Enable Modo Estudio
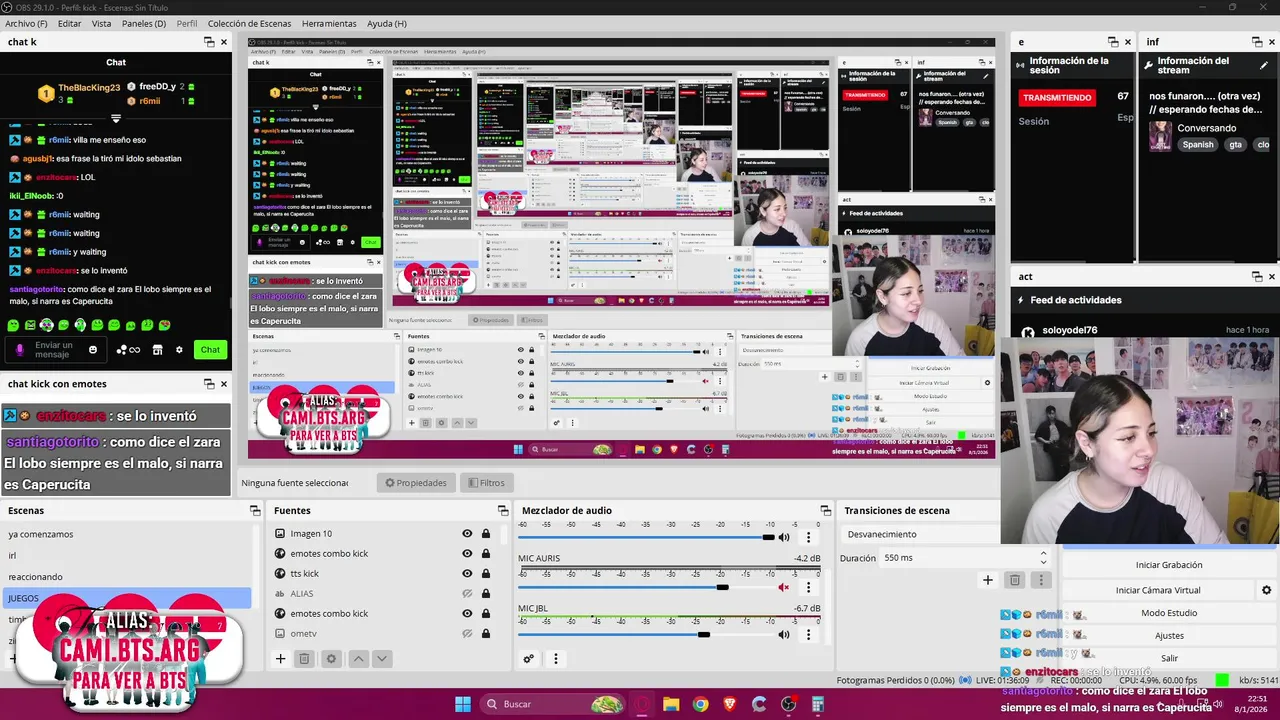Viewport: 1280px width, 720px height. pos(1169,613)
